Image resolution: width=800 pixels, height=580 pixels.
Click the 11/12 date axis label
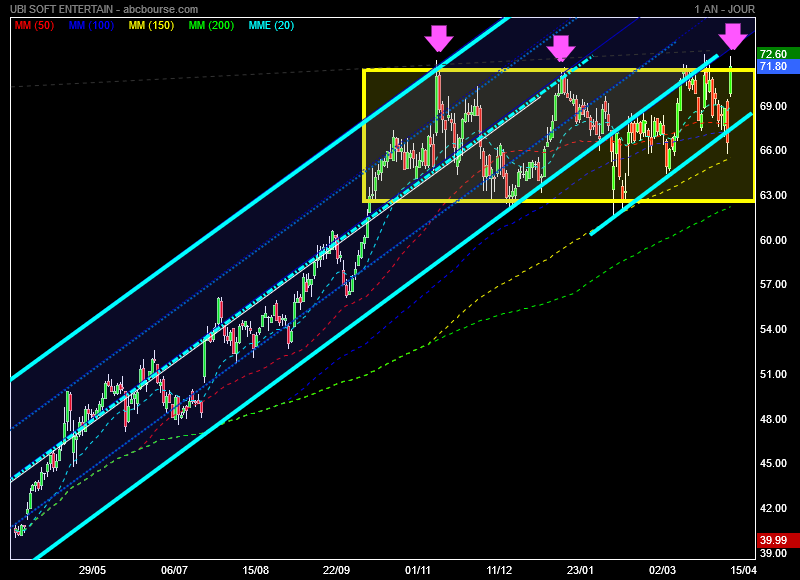tap(499, 570)
